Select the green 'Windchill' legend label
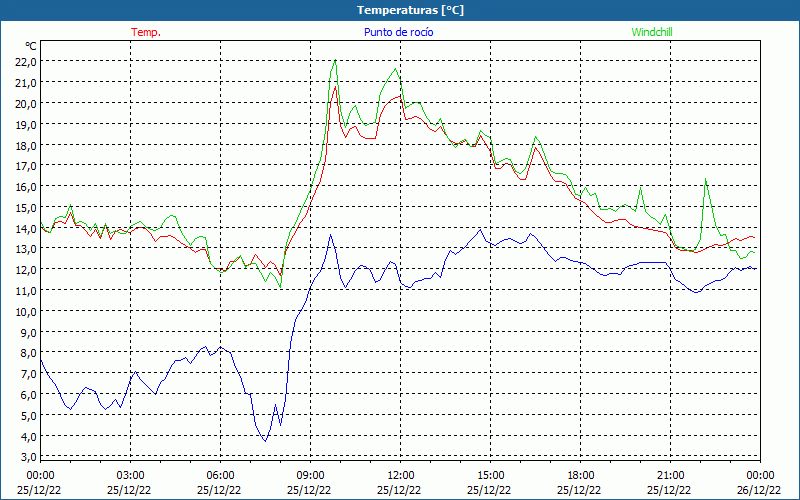Viewport: 800px width, 500px height. click(x=652, y=32)
